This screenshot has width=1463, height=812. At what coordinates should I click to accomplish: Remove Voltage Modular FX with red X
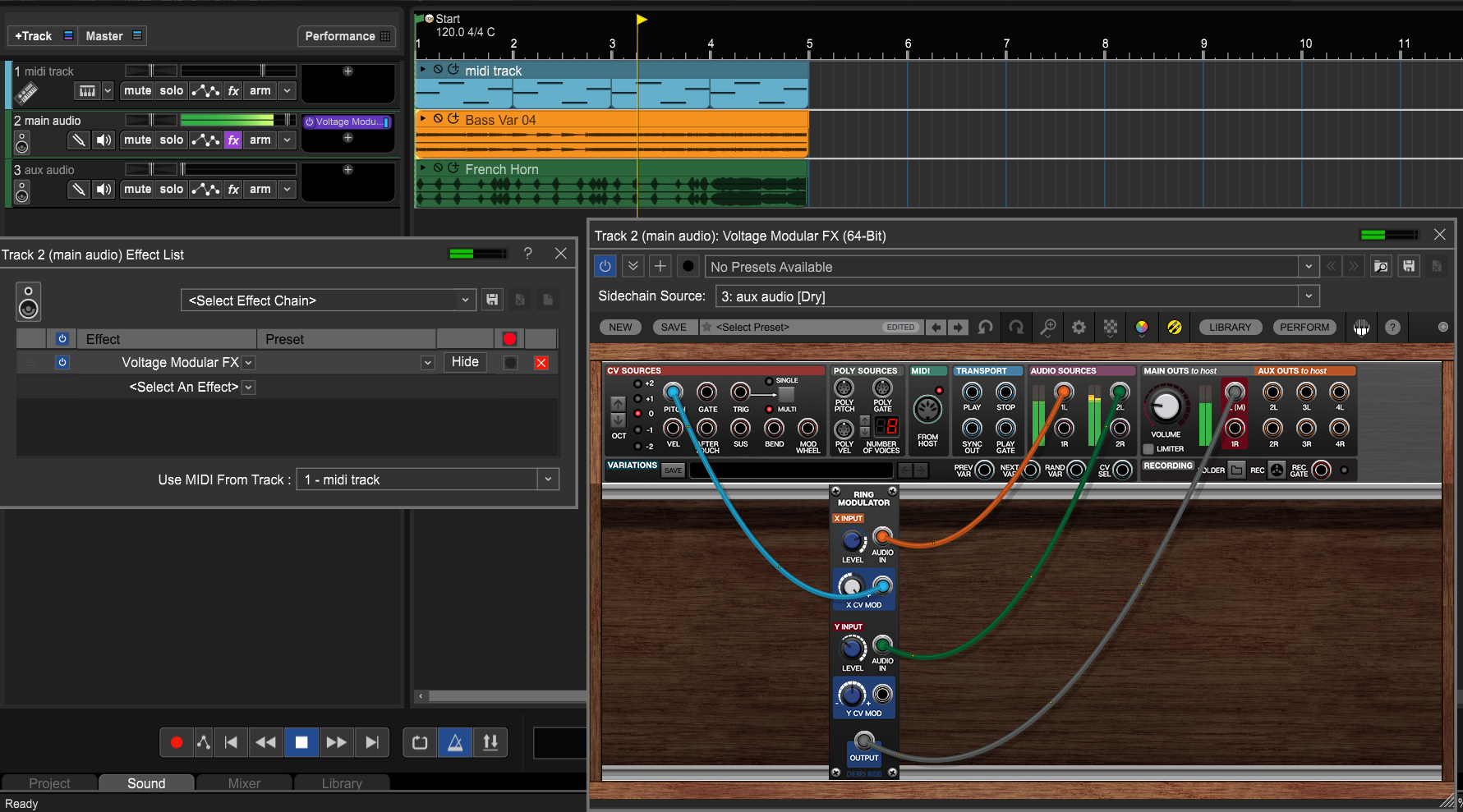coord(541,363)
